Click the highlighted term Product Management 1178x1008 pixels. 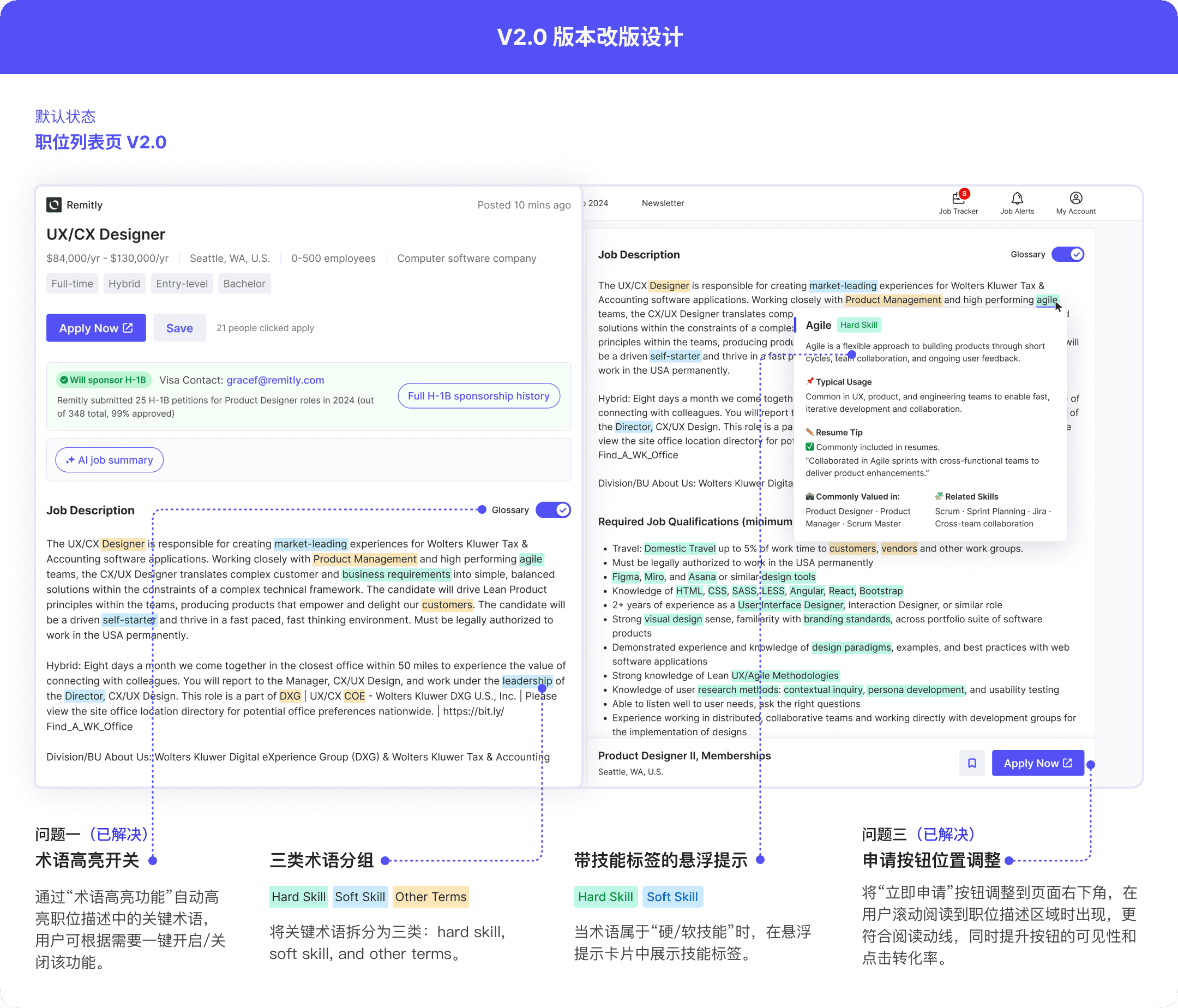[x=364, y=559]
